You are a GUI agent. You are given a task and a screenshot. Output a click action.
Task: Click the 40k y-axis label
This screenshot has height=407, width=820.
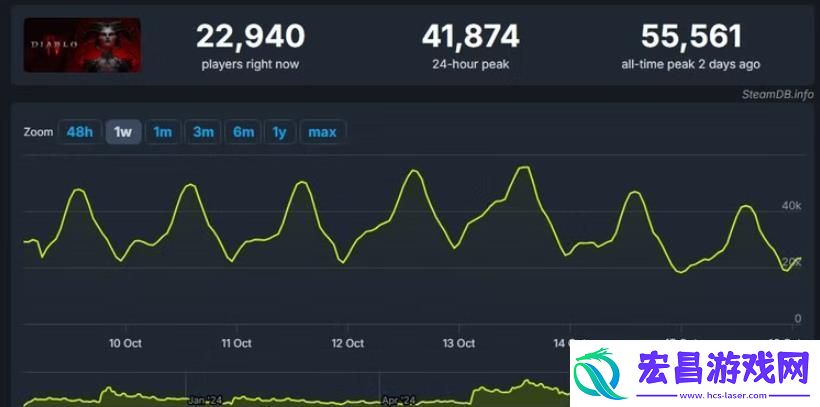(x=791, y=206)
